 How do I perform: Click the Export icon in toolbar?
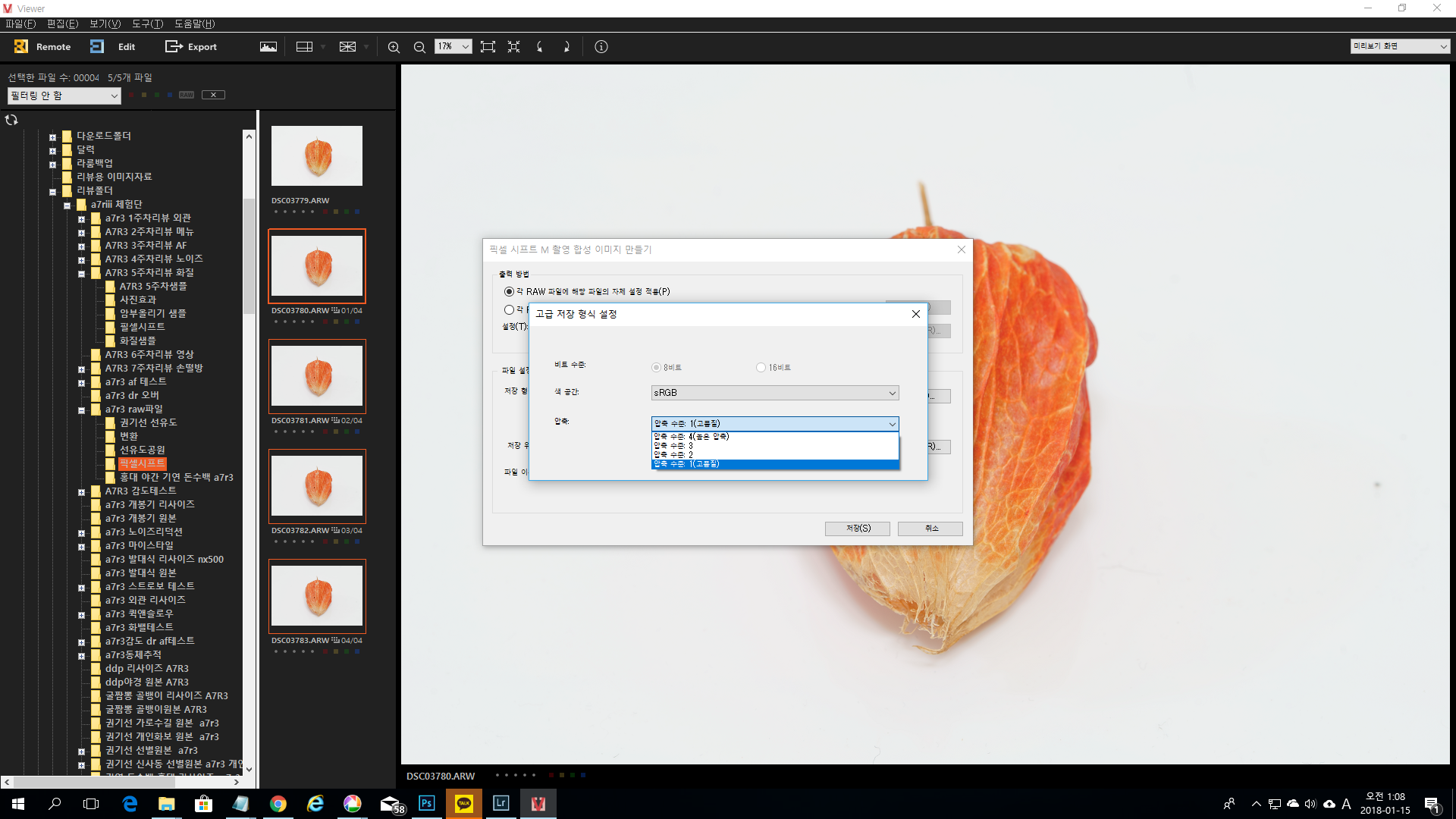point(174,46)
